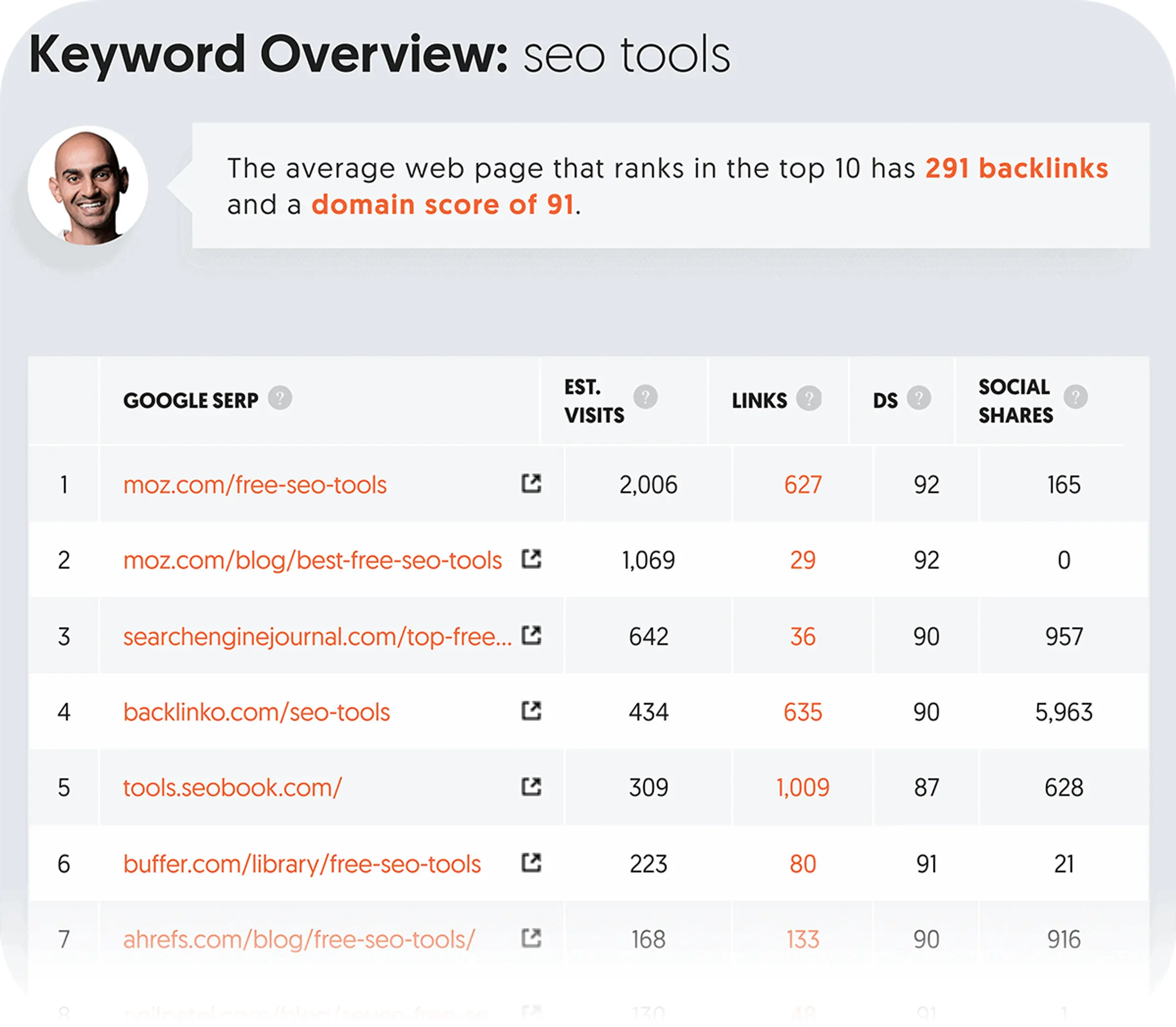Click help icon next to Social Shares

[x=1076, y=396]
